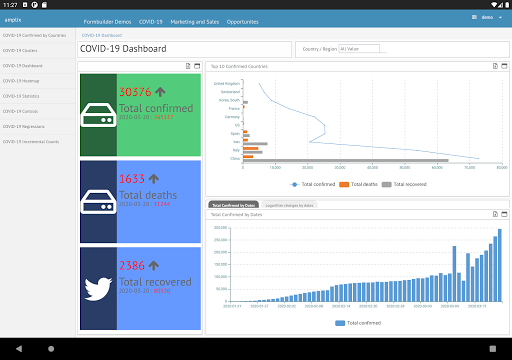Open COVID-19 Incremental Counts in sidebar
Viewport: 512px width, 360px height.
pos(31,142)
